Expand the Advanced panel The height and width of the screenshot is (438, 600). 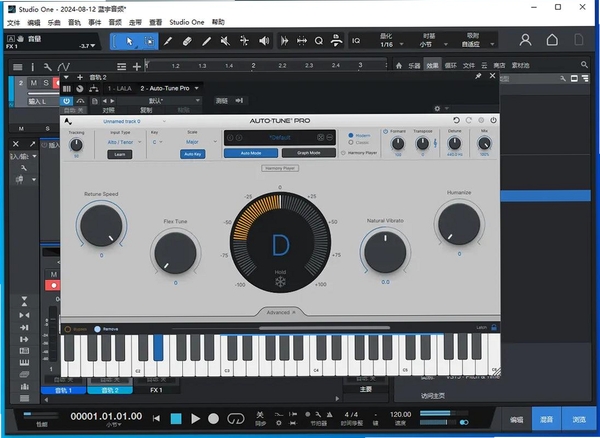click(x=281, y=312)
